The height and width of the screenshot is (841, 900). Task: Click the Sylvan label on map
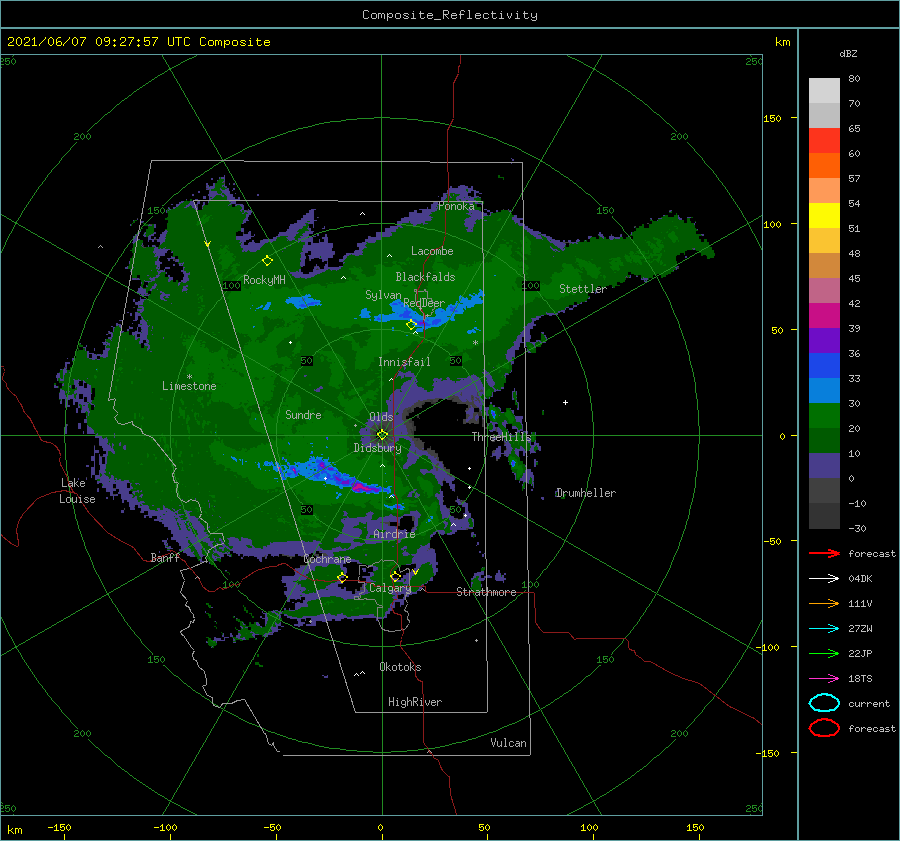pos(383,295)
